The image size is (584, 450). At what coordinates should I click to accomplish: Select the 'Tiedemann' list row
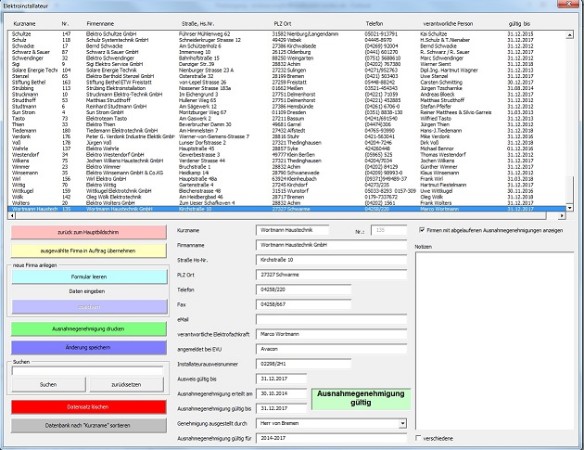(286, 130)
